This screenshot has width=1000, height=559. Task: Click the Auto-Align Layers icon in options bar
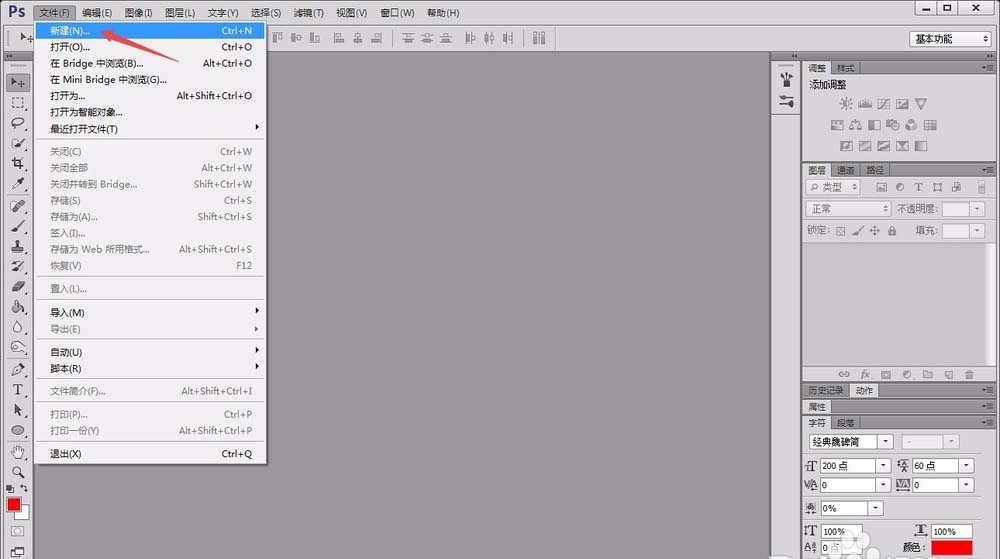coord(539,38)
